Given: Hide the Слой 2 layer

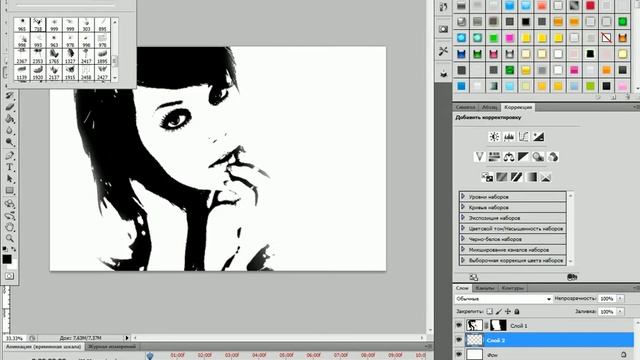Looking at the screenshot, I should pyautogui.click(x=459, y=340).
